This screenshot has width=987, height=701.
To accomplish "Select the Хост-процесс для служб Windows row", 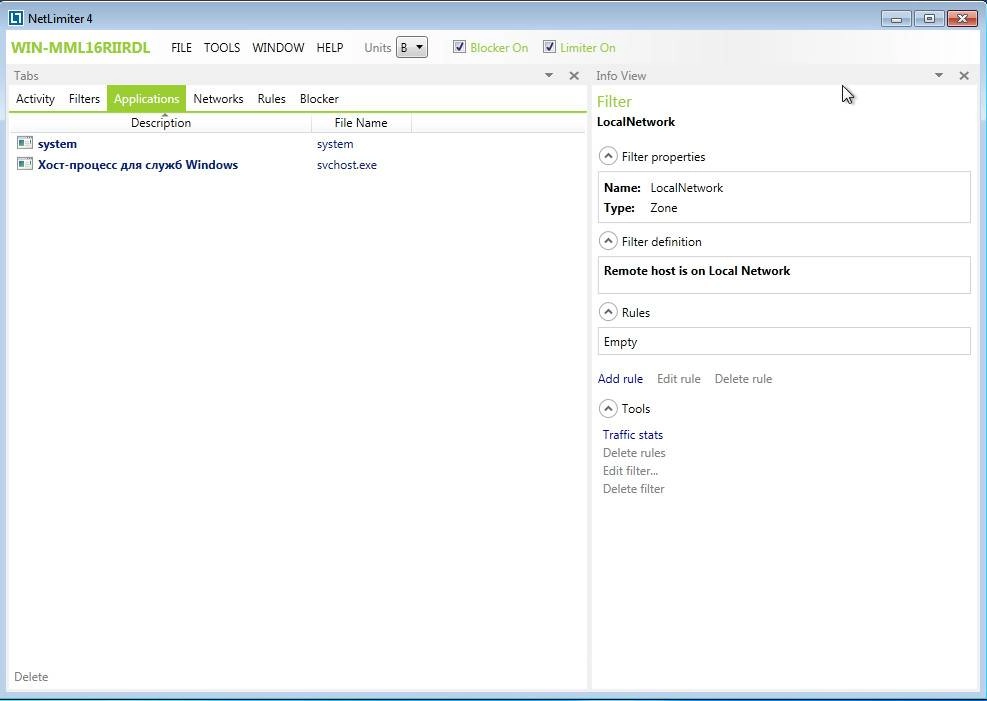I will pyautogui.click(x=297, y=165).
